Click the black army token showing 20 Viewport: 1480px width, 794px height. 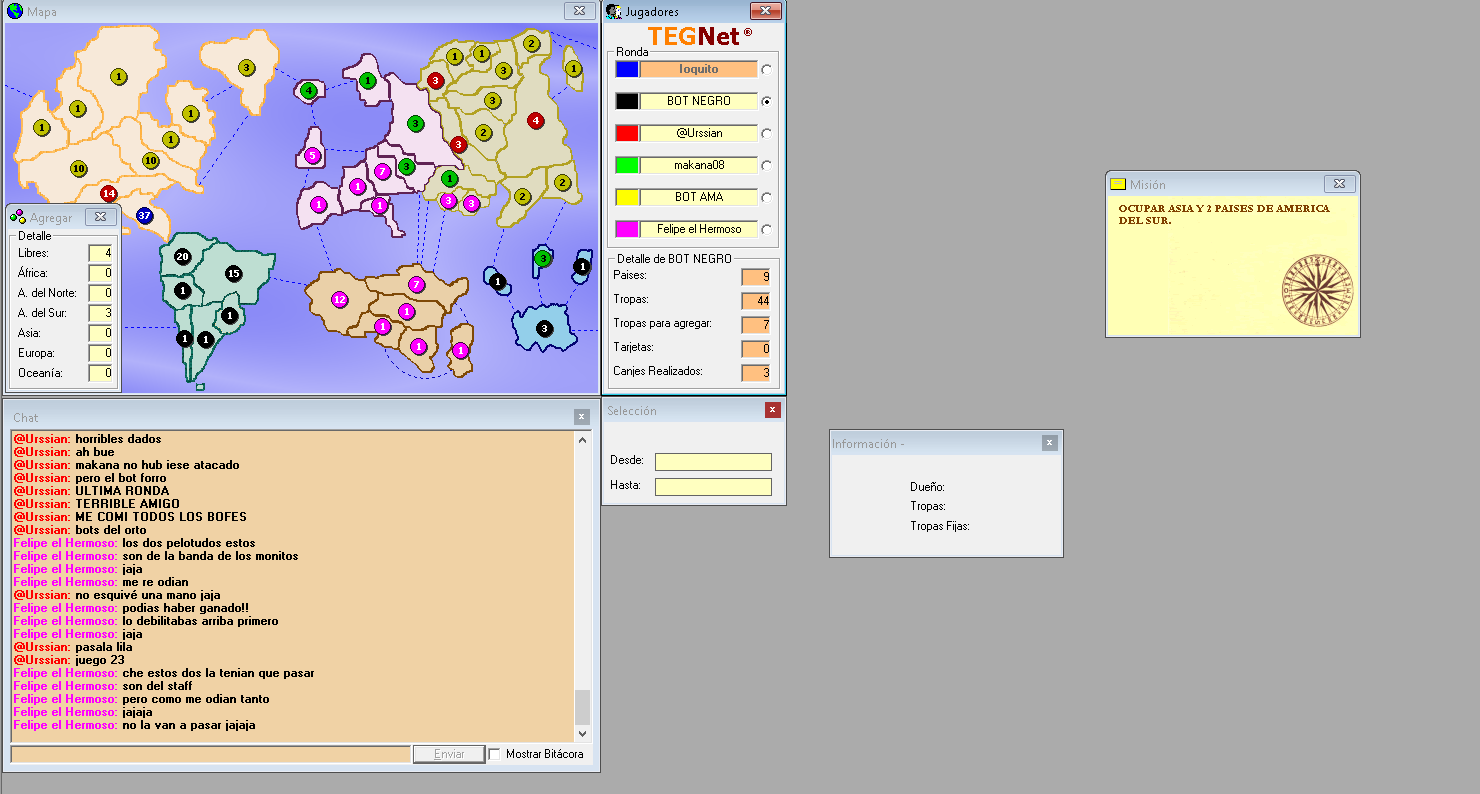pyautogui.click(x=182, y=257)
